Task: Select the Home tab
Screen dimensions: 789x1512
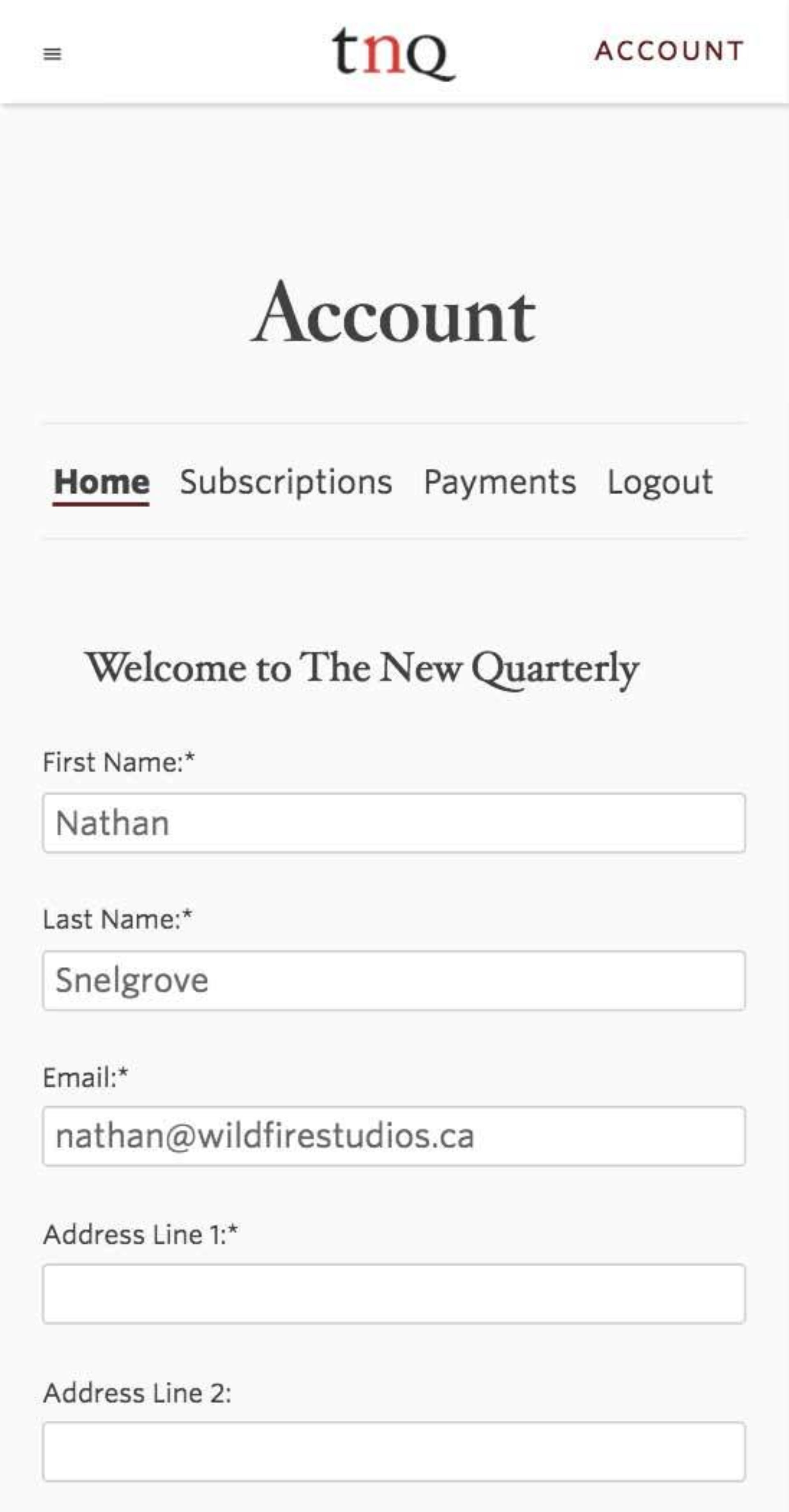Action: point(102,483)
